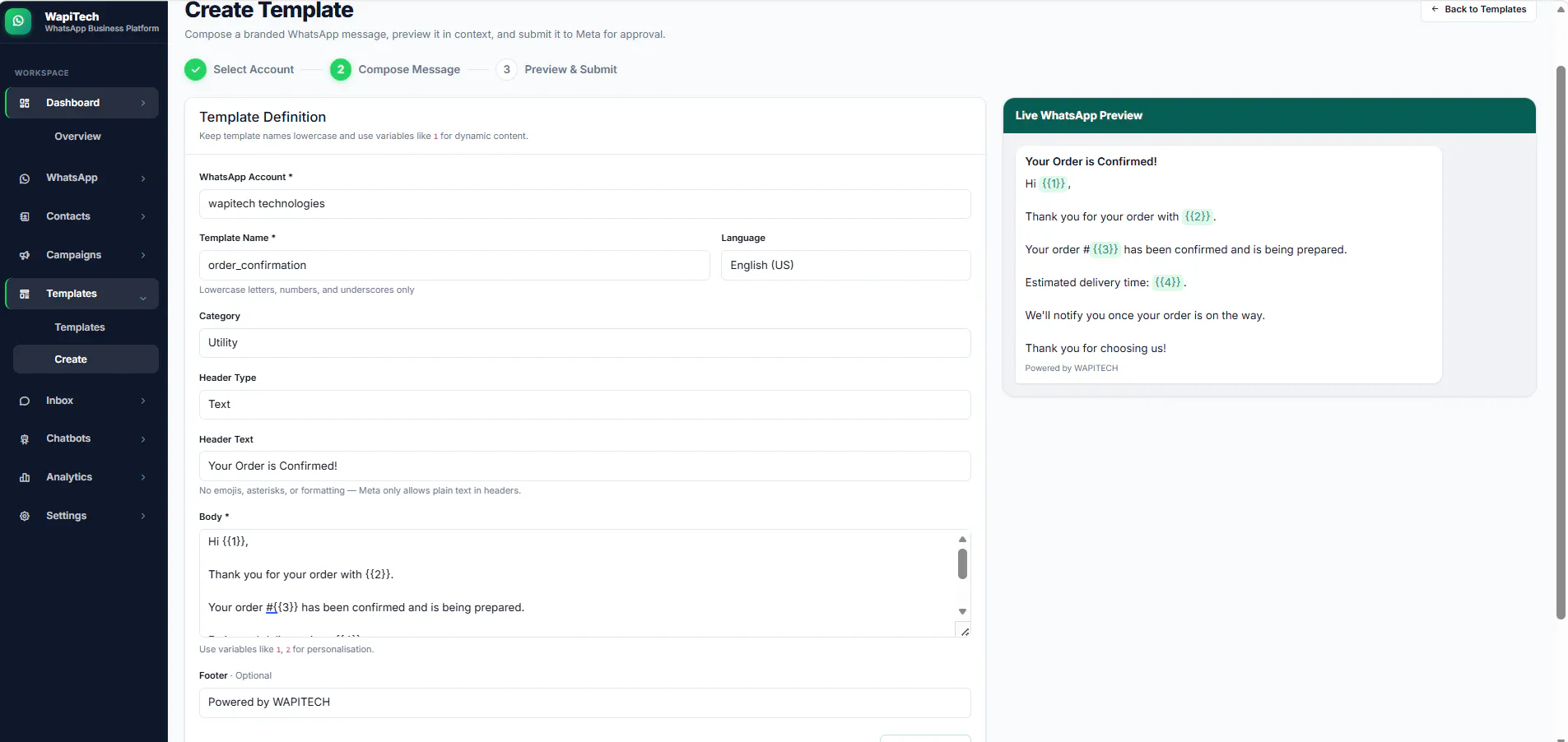Click the Body textarea scrollbar thumb
The width and height of the screenshot is (1568, 742).
[962, 564]
